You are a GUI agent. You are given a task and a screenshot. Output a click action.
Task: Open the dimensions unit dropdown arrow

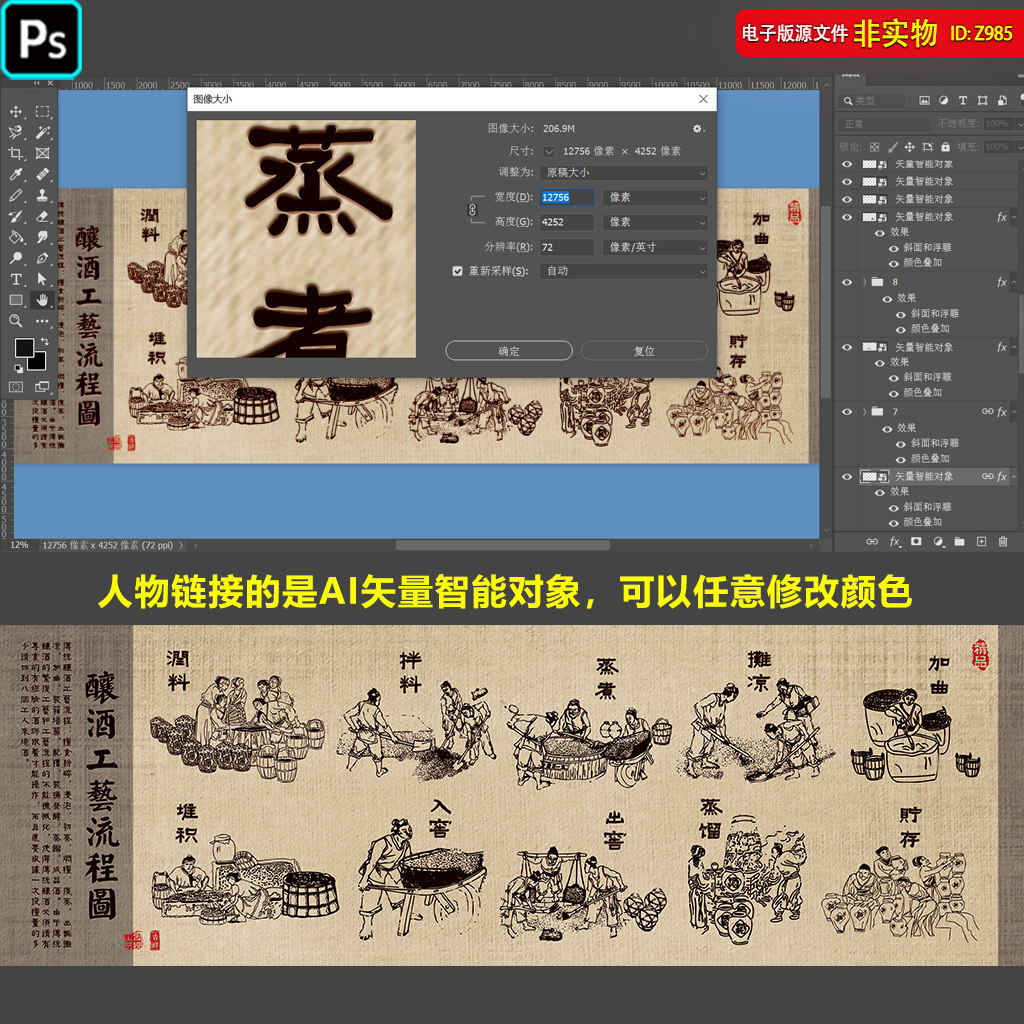pyautogui.click(x=549, y=152)
